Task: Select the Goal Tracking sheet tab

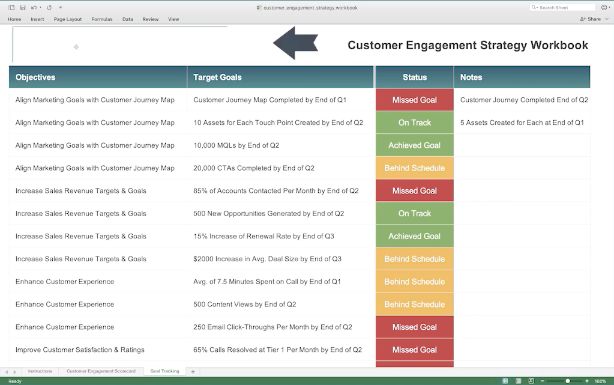Action: (165, 371)
